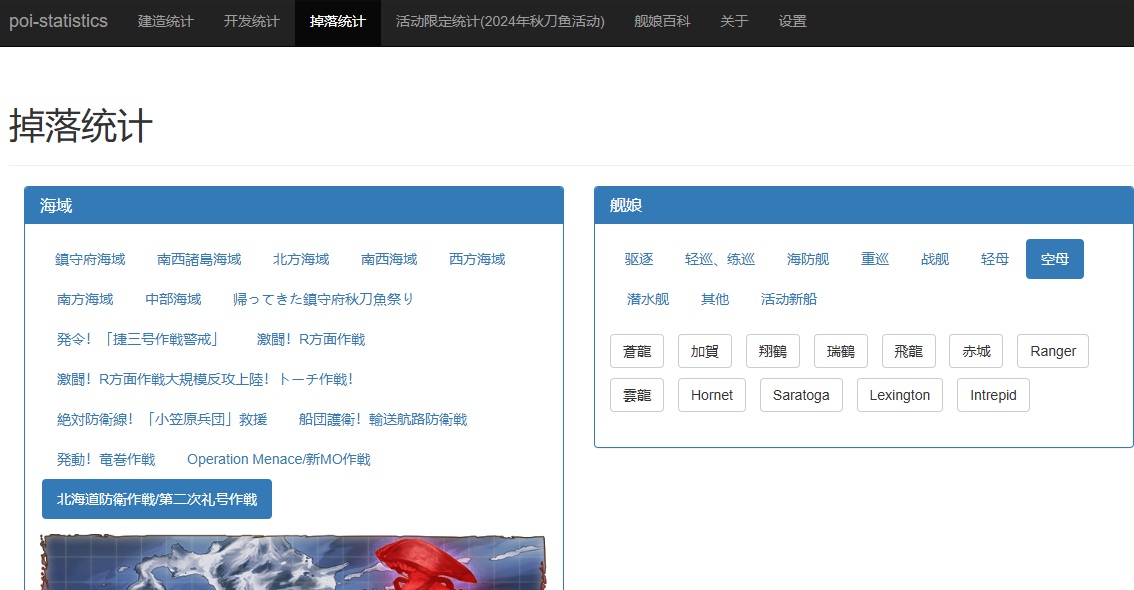
Task: Choose ship 蒼龍
Action: pyautogui.click(x=637, y=351)
